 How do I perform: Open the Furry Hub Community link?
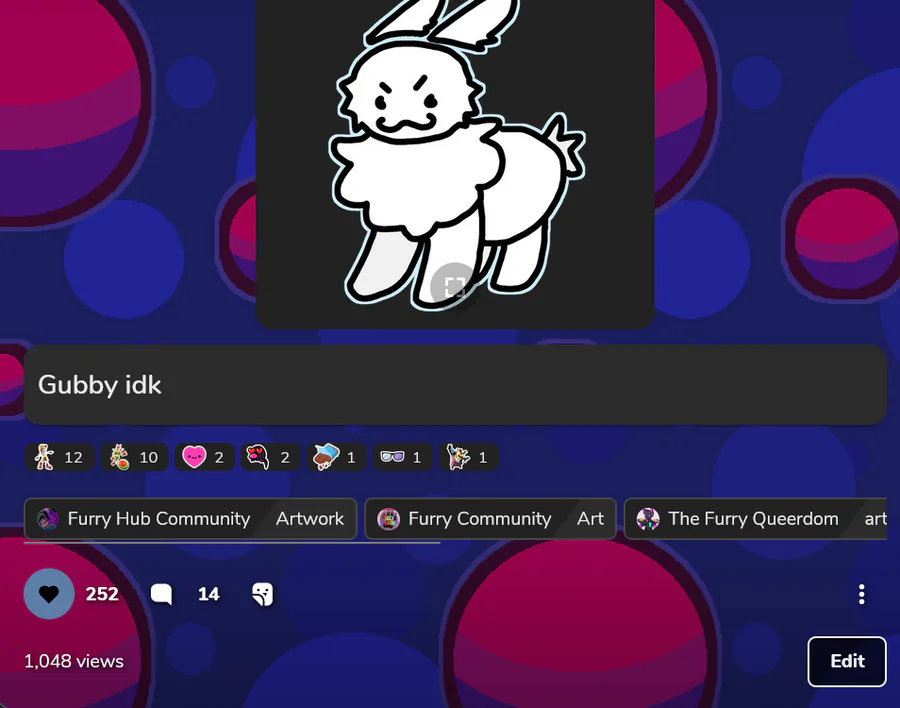click(x=158, y=519)
